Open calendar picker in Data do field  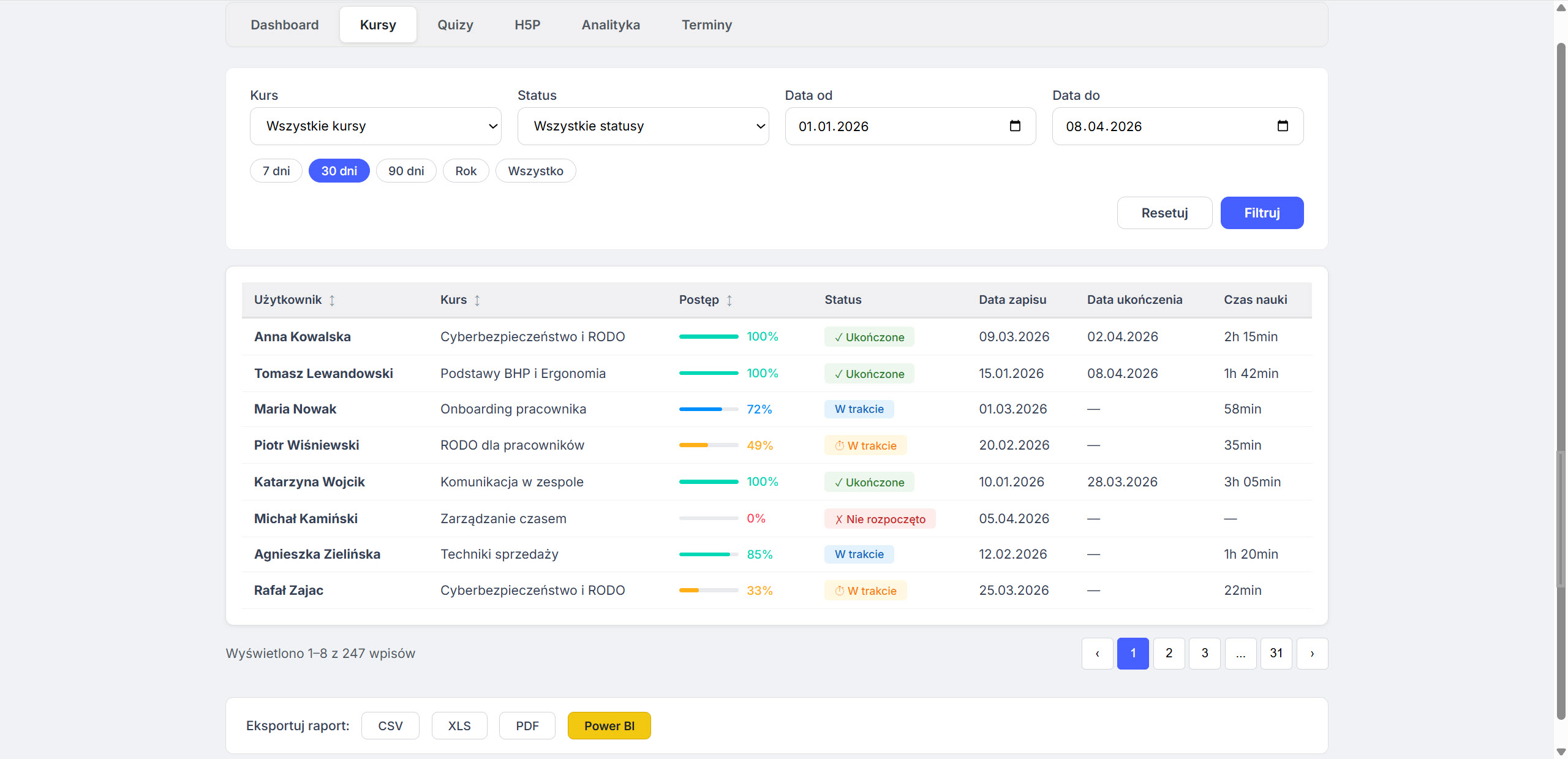coord(1283,126)
